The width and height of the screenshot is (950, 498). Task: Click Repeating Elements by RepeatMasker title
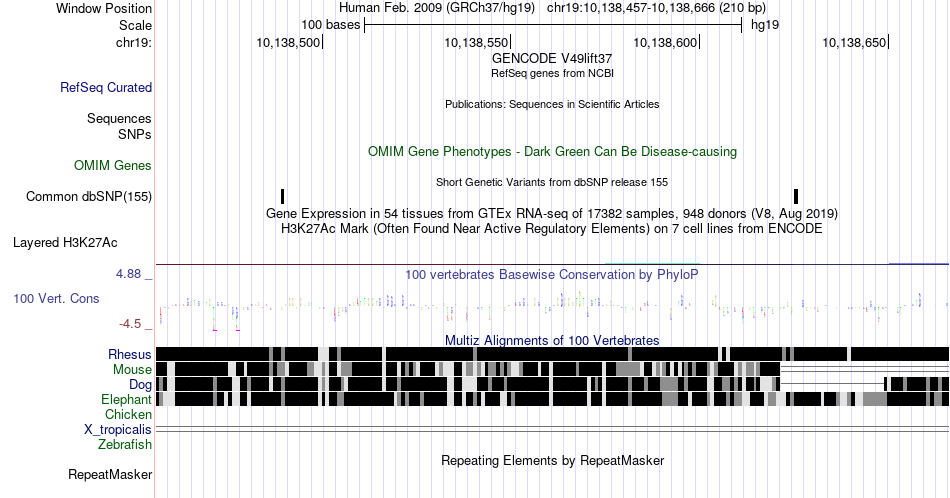(552, 460)
